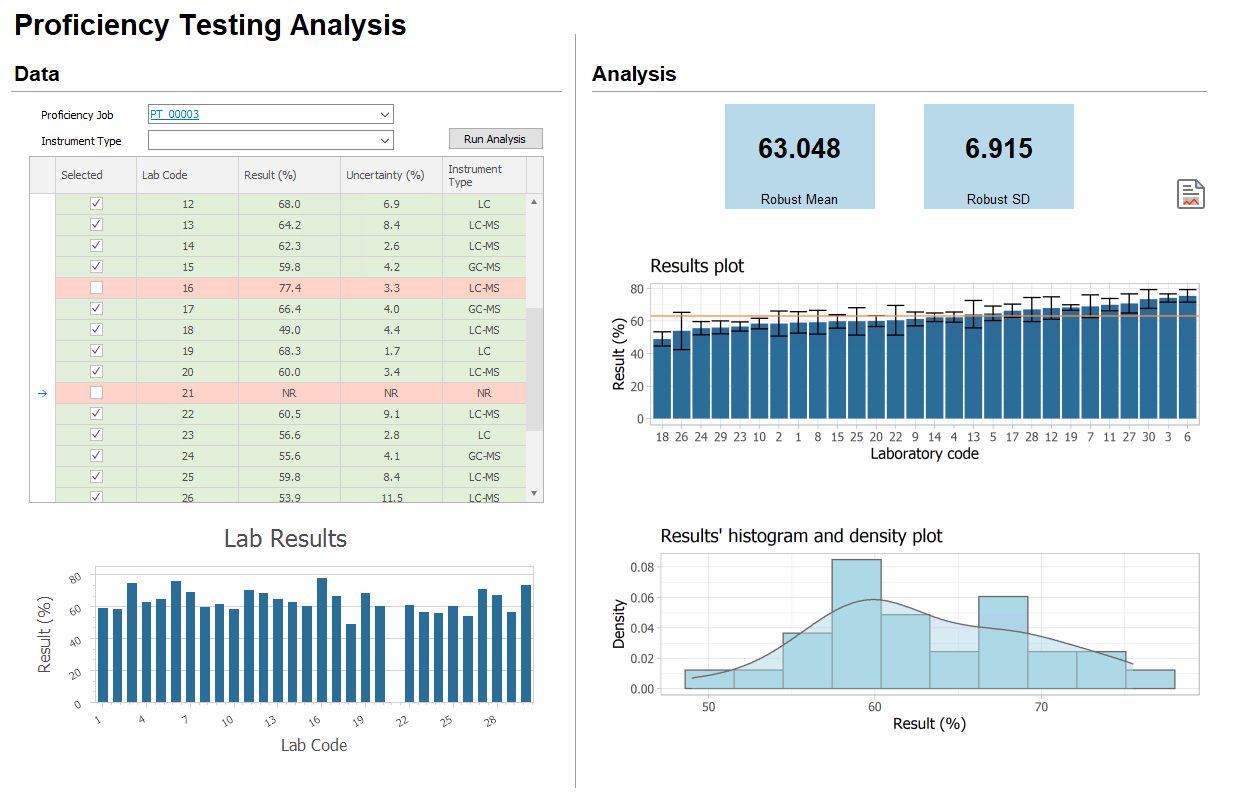Enable the Selected checkbox for lab 16
Image resolution: width=1233 pixels, height=793 pixels.
tap(96, 288)
